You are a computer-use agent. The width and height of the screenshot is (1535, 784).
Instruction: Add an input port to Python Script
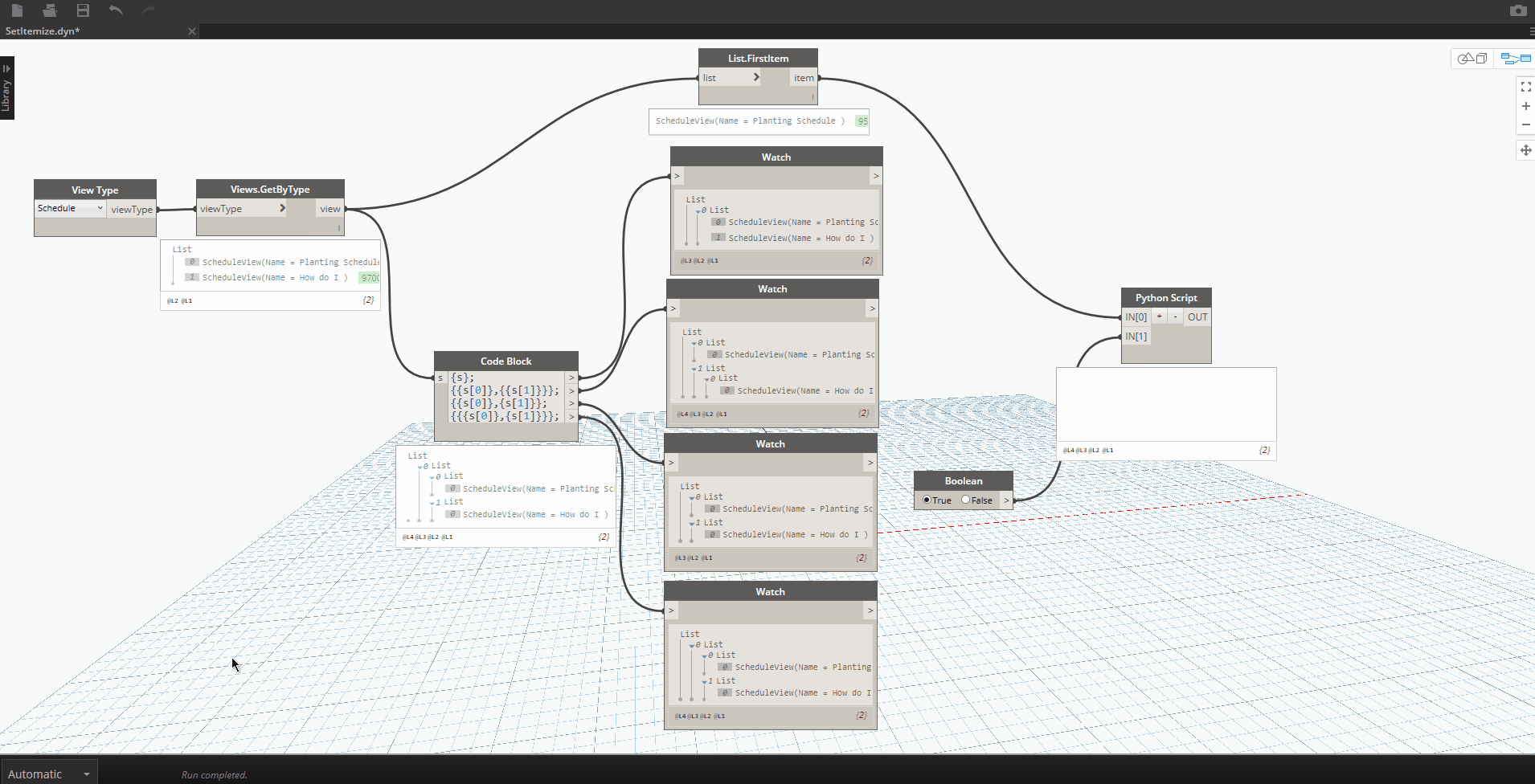(1159, 316)
